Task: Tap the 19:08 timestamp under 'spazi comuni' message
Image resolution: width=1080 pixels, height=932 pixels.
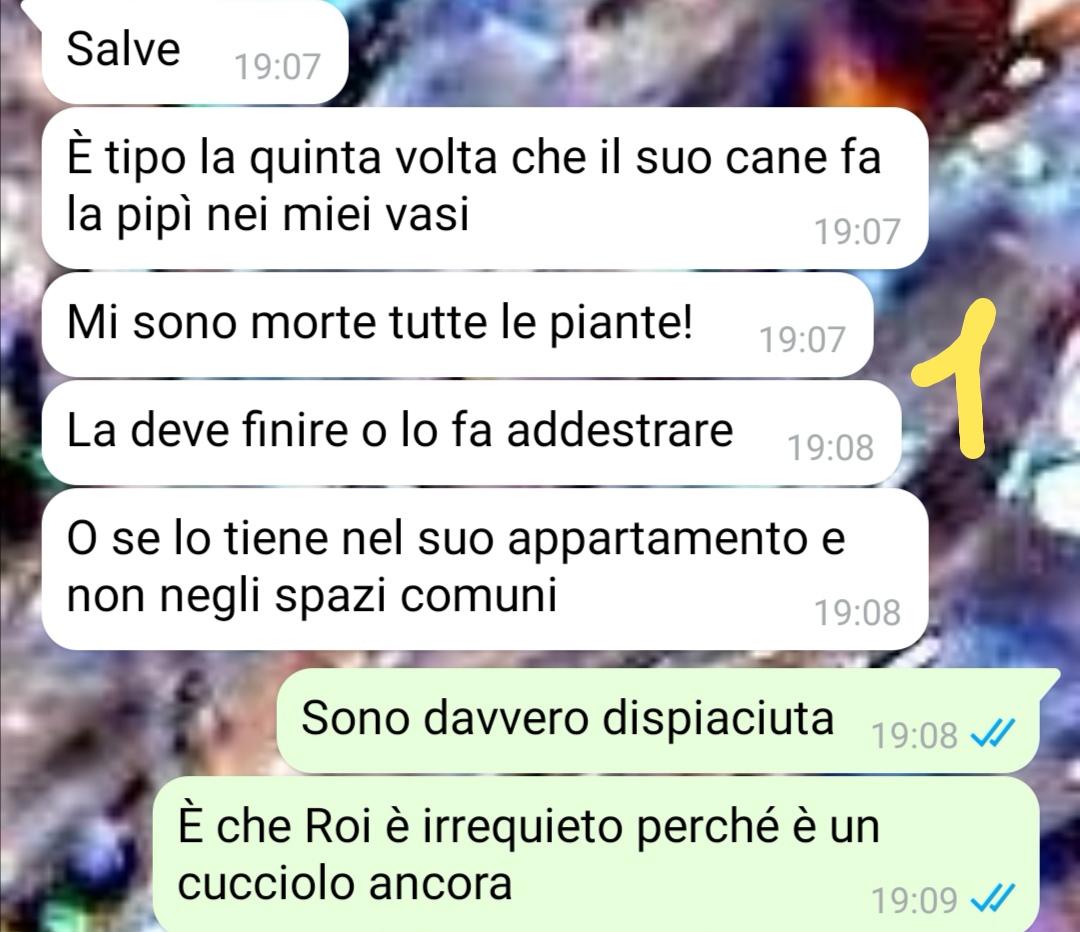Action: click(858, 612)
